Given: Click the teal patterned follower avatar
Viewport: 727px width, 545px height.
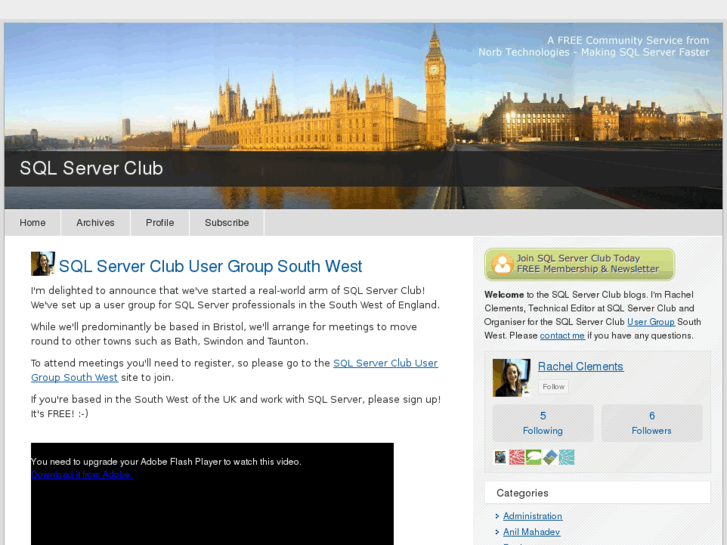Looking at the screenshot, I should click(567, 457).
